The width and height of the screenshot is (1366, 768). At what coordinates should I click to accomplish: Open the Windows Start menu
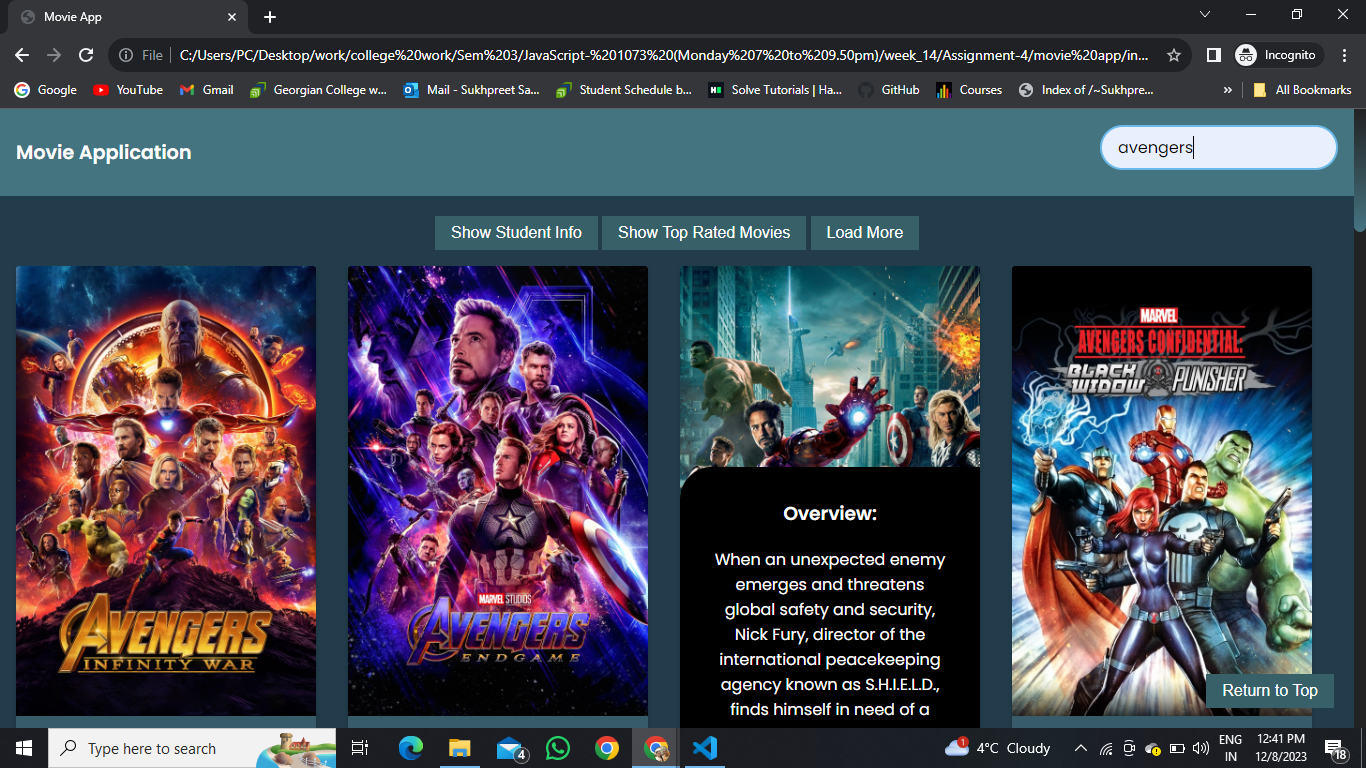click(x=24, y=748)
